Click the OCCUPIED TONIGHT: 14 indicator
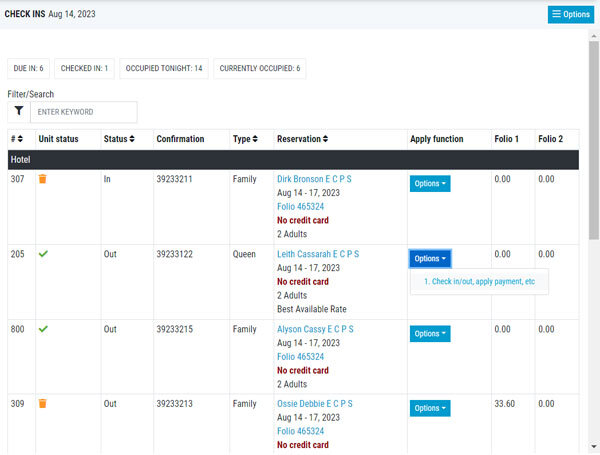The height and width of the screenshot is (455, 600). pyautogui.click(x=164, y=68)
